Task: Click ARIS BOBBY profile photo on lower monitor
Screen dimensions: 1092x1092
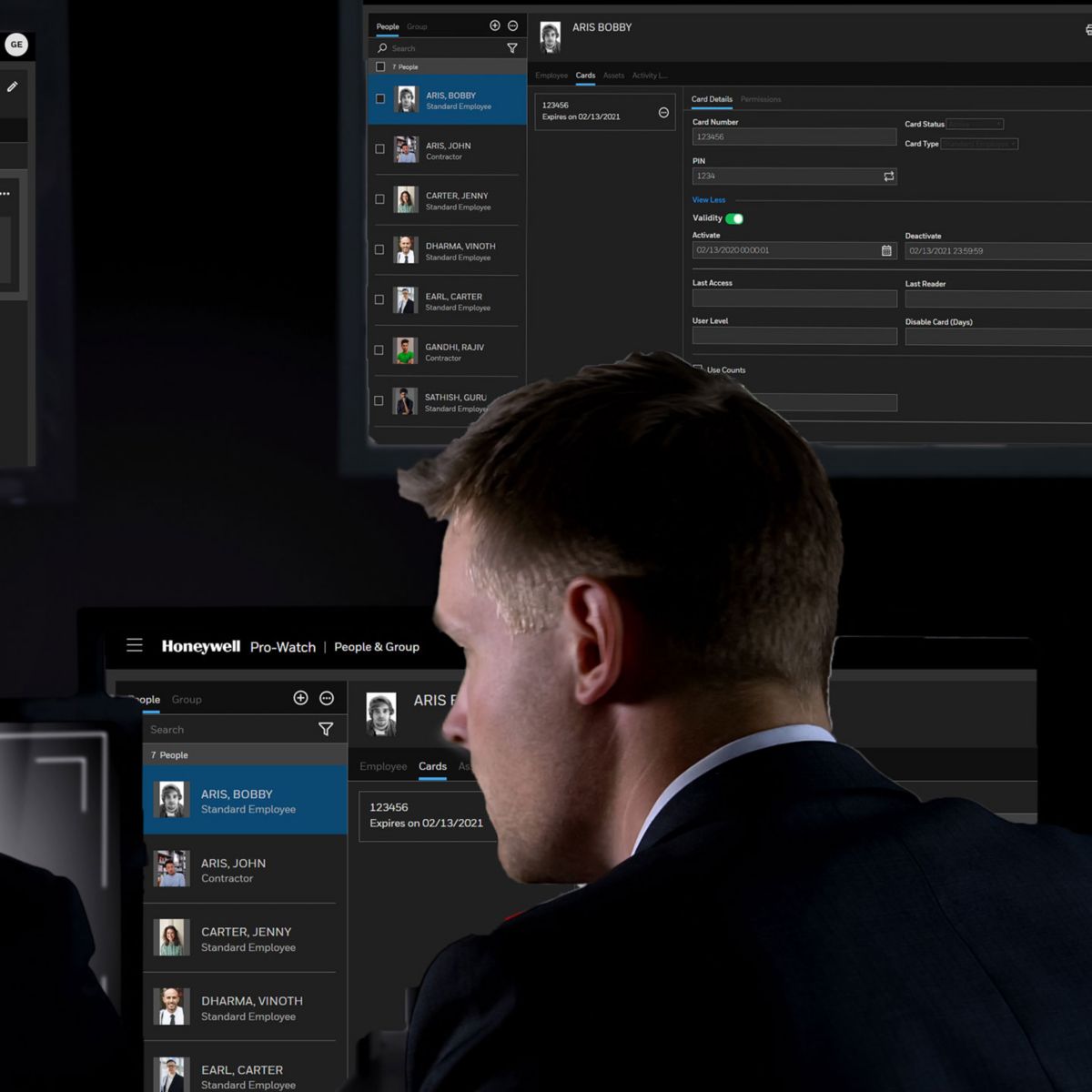Action: 381,714
